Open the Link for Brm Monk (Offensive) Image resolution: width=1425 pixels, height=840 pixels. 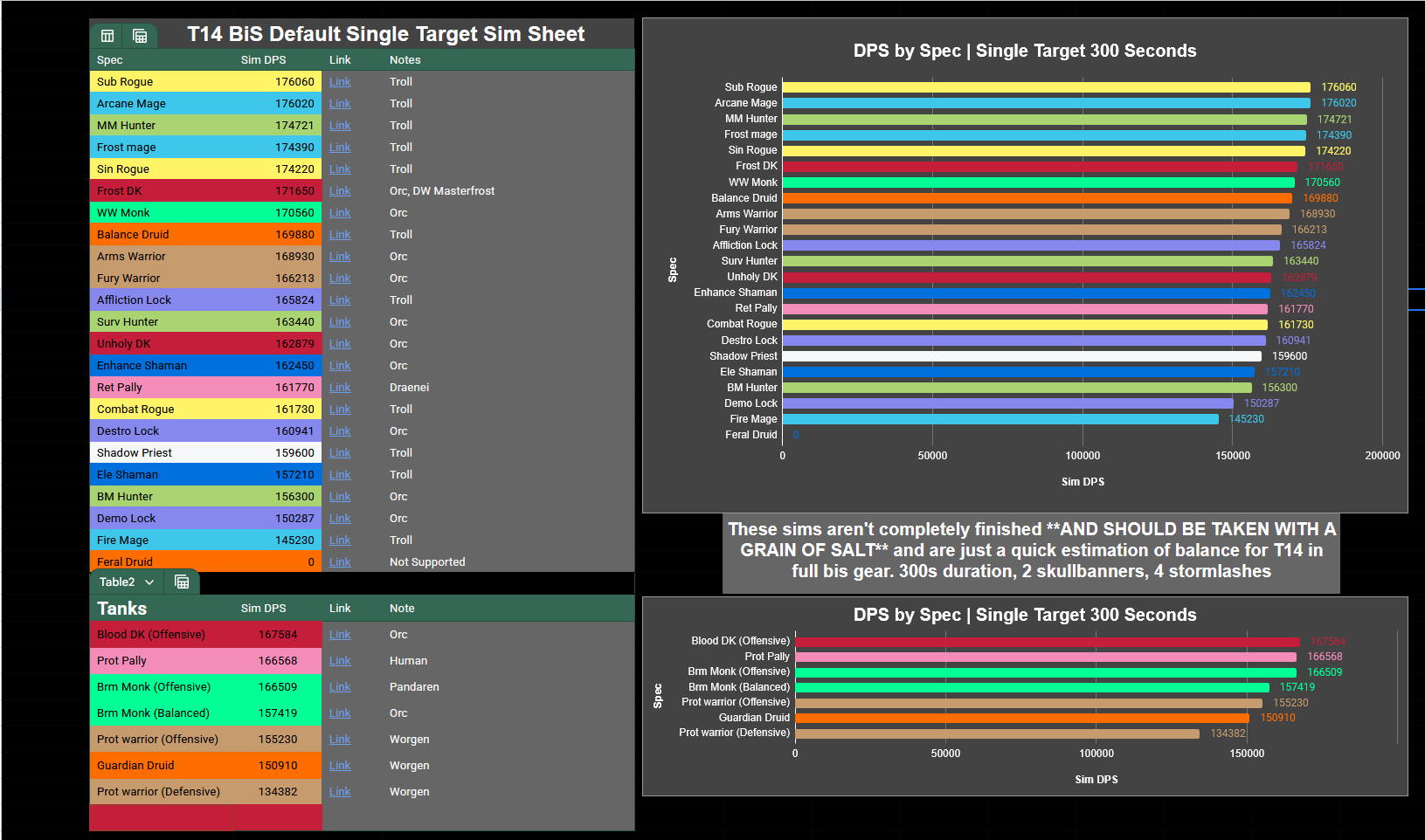click(340, 687)
